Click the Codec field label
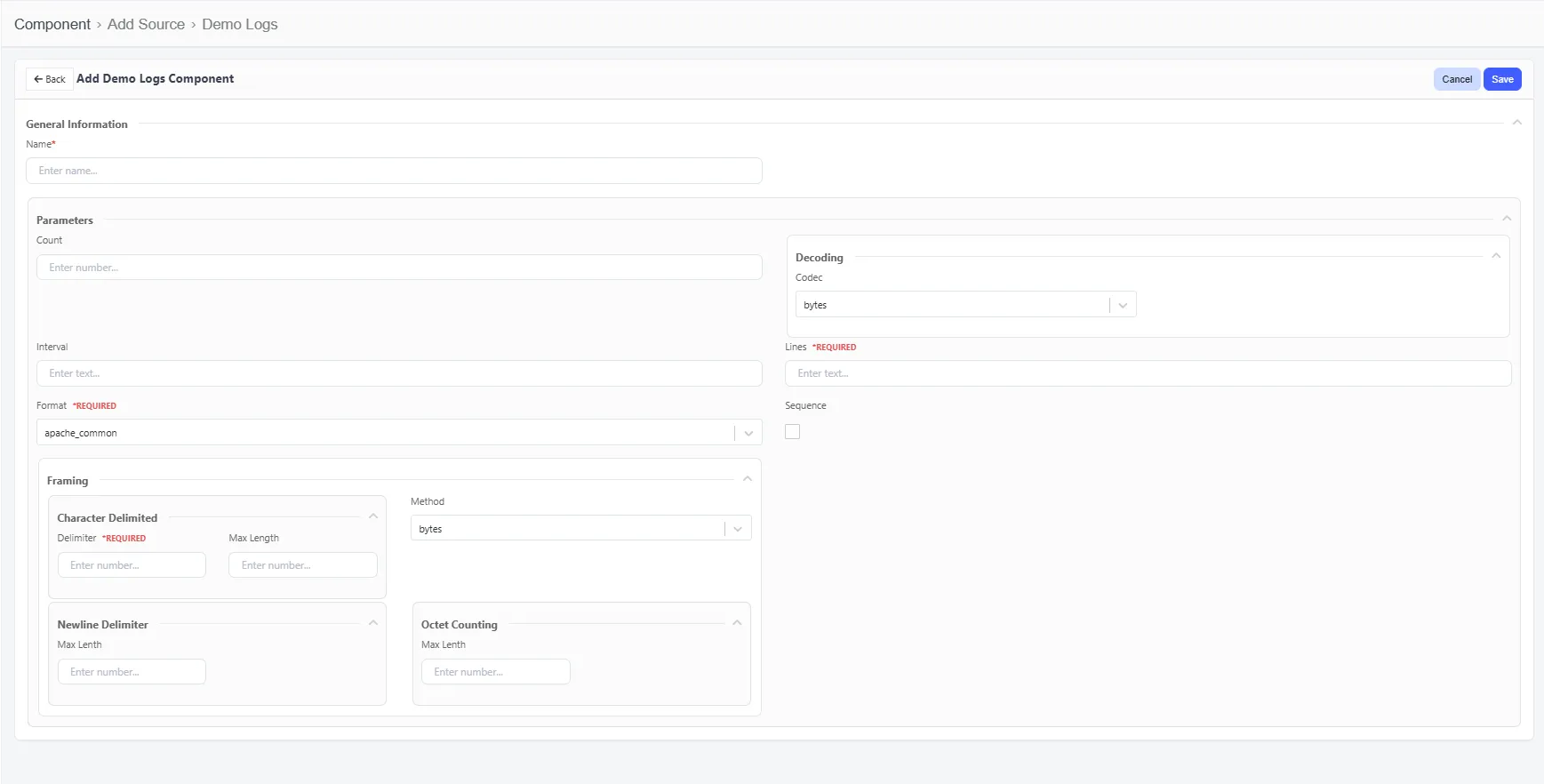 click(x=809, y=277)
